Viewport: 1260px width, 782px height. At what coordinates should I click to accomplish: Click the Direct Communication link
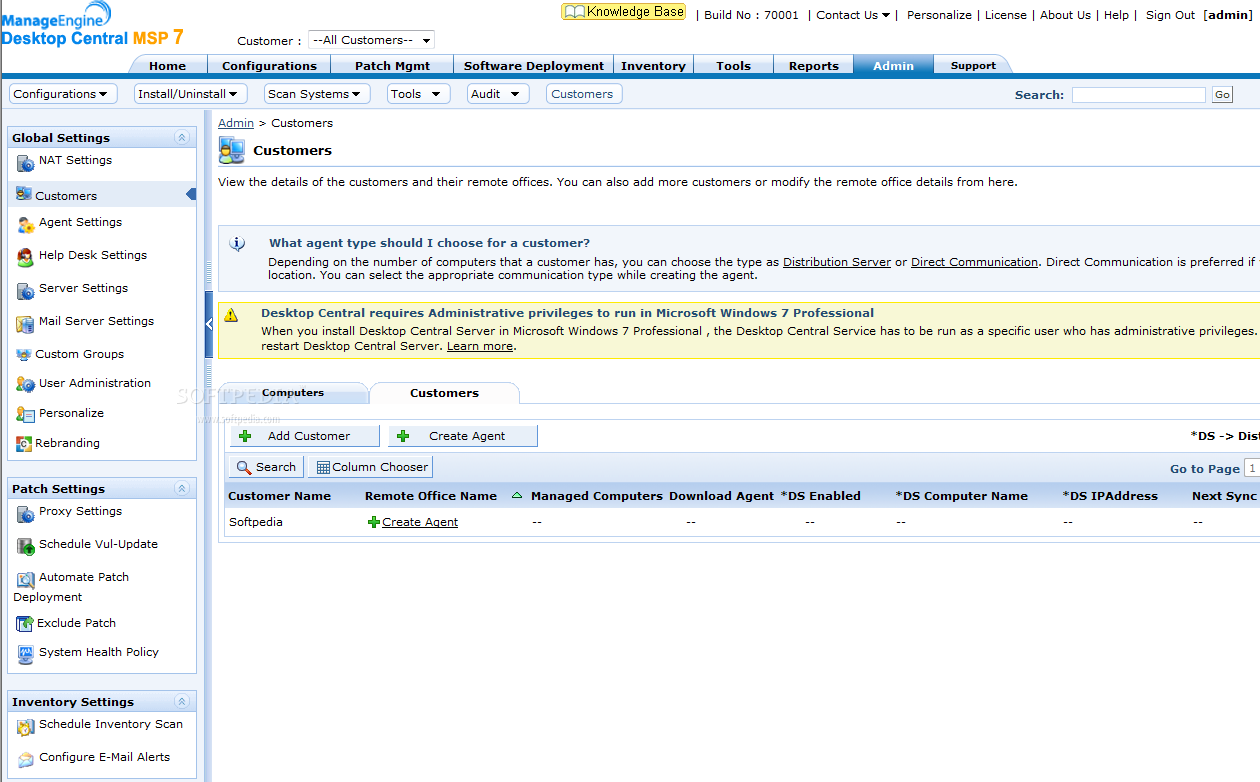[x=974, y=262]
